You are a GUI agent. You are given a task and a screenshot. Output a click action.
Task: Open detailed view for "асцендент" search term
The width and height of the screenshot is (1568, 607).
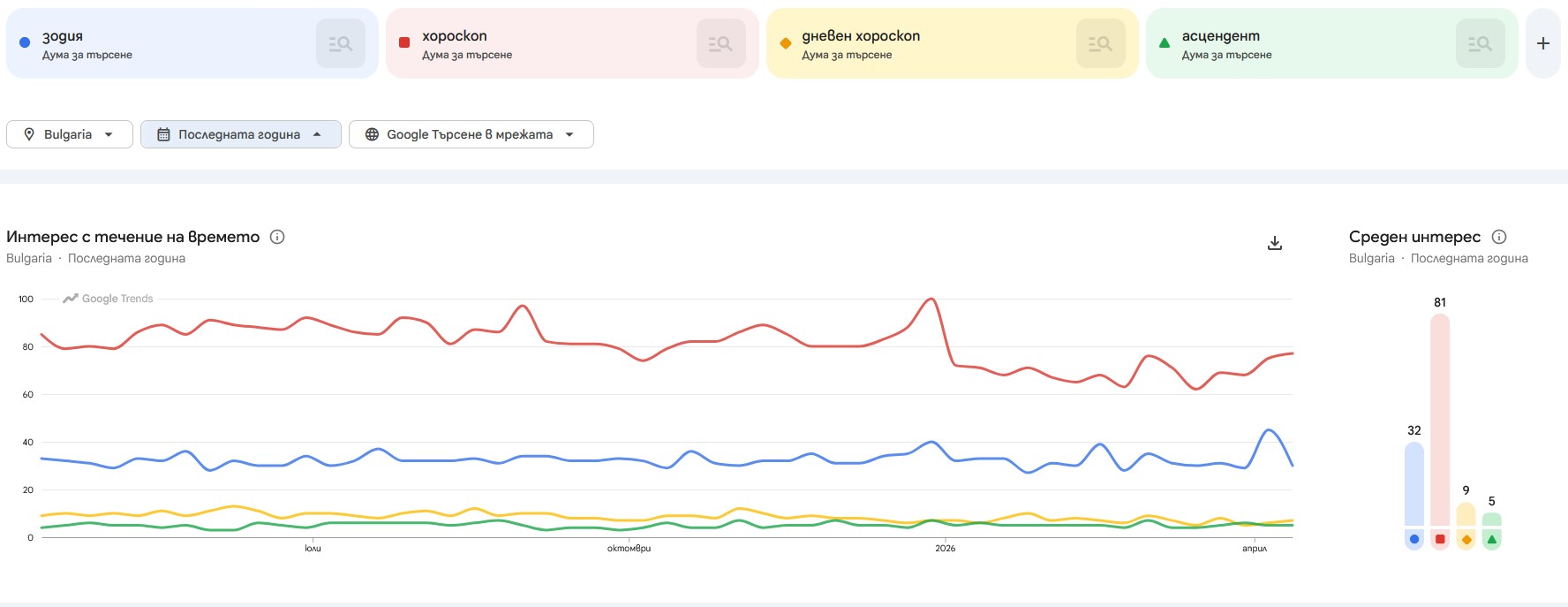(x=1480, y=42)
